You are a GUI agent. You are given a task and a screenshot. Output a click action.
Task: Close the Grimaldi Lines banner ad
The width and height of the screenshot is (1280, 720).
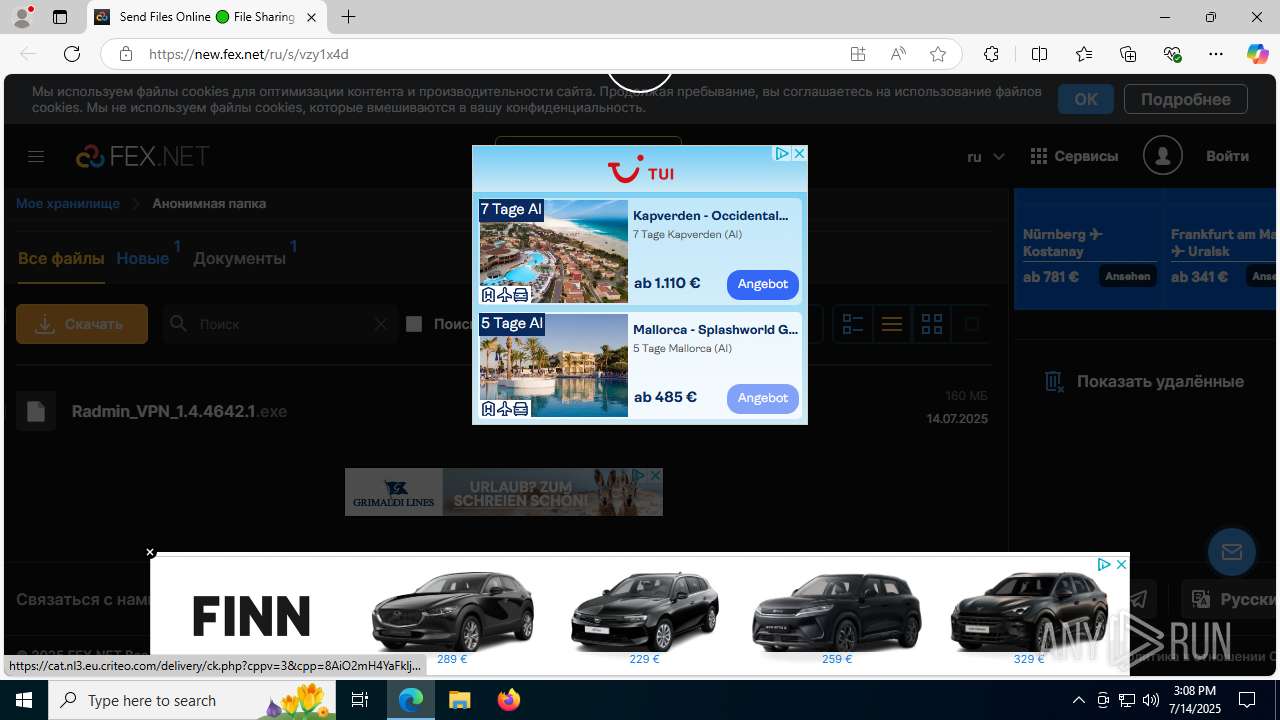[x=655, y=475]
